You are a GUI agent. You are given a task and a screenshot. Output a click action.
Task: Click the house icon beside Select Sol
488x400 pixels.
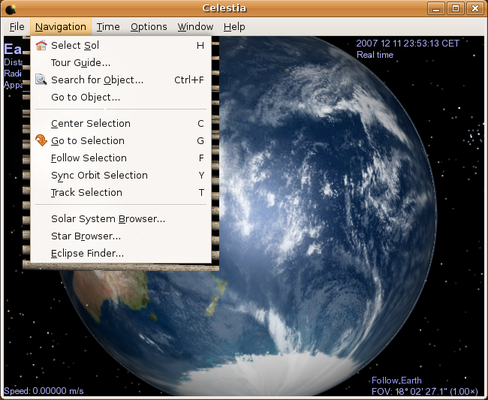pyautogui.click(x=41, y=45)
